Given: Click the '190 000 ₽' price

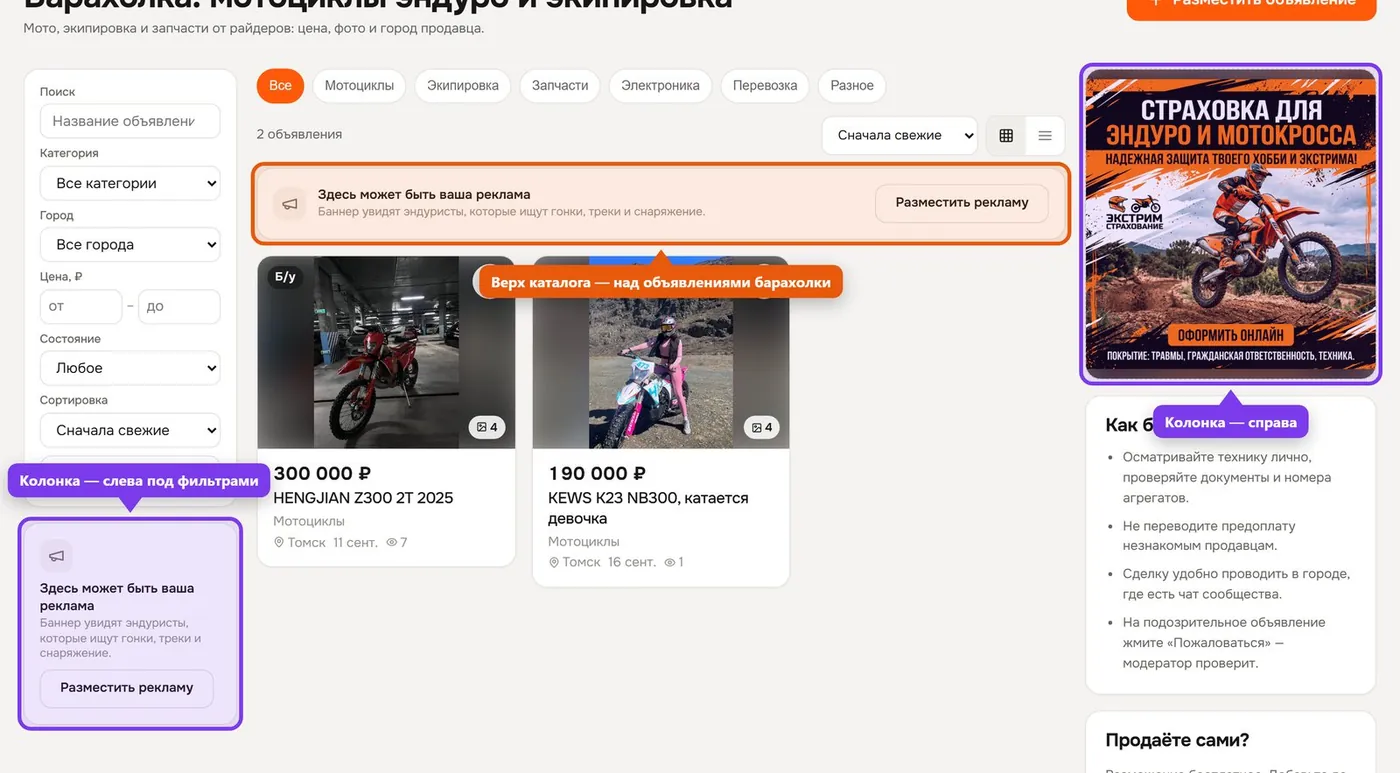Looking at the screenshot, I should click(597, 473).
